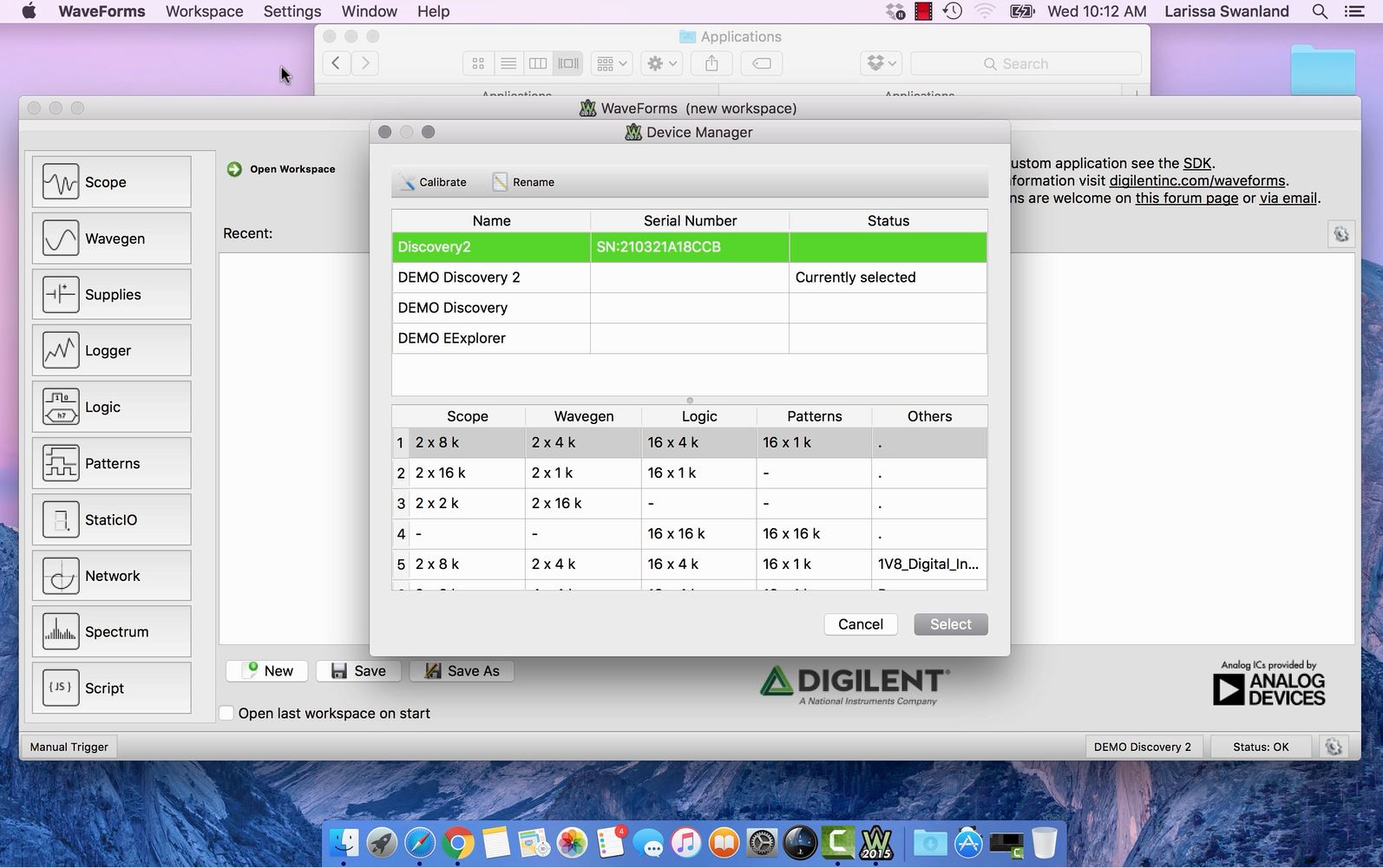1383x868 pixels.
Task: Click the Select button in Device Manager
Action: click(951, 624)
